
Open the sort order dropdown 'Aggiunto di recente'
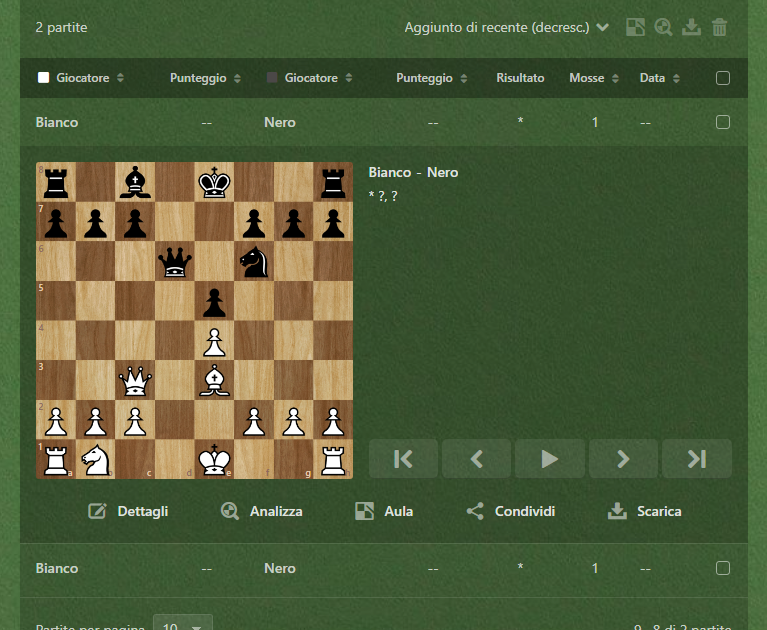(x=506, y=27)
